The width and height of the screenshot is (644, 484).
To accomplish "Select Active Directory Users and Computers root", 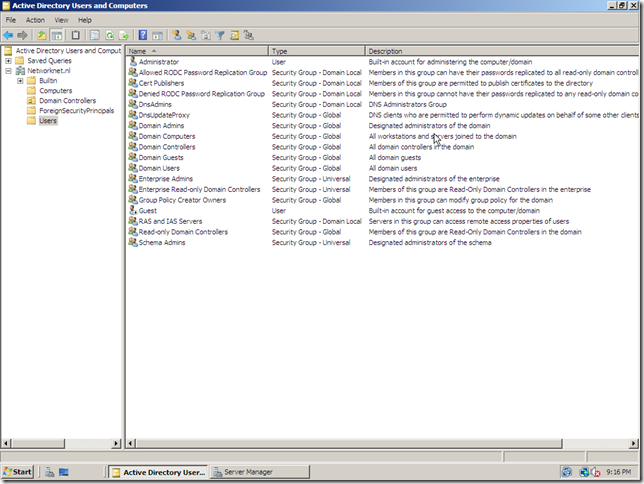I will pyautogui.click(x=68, y=51).
